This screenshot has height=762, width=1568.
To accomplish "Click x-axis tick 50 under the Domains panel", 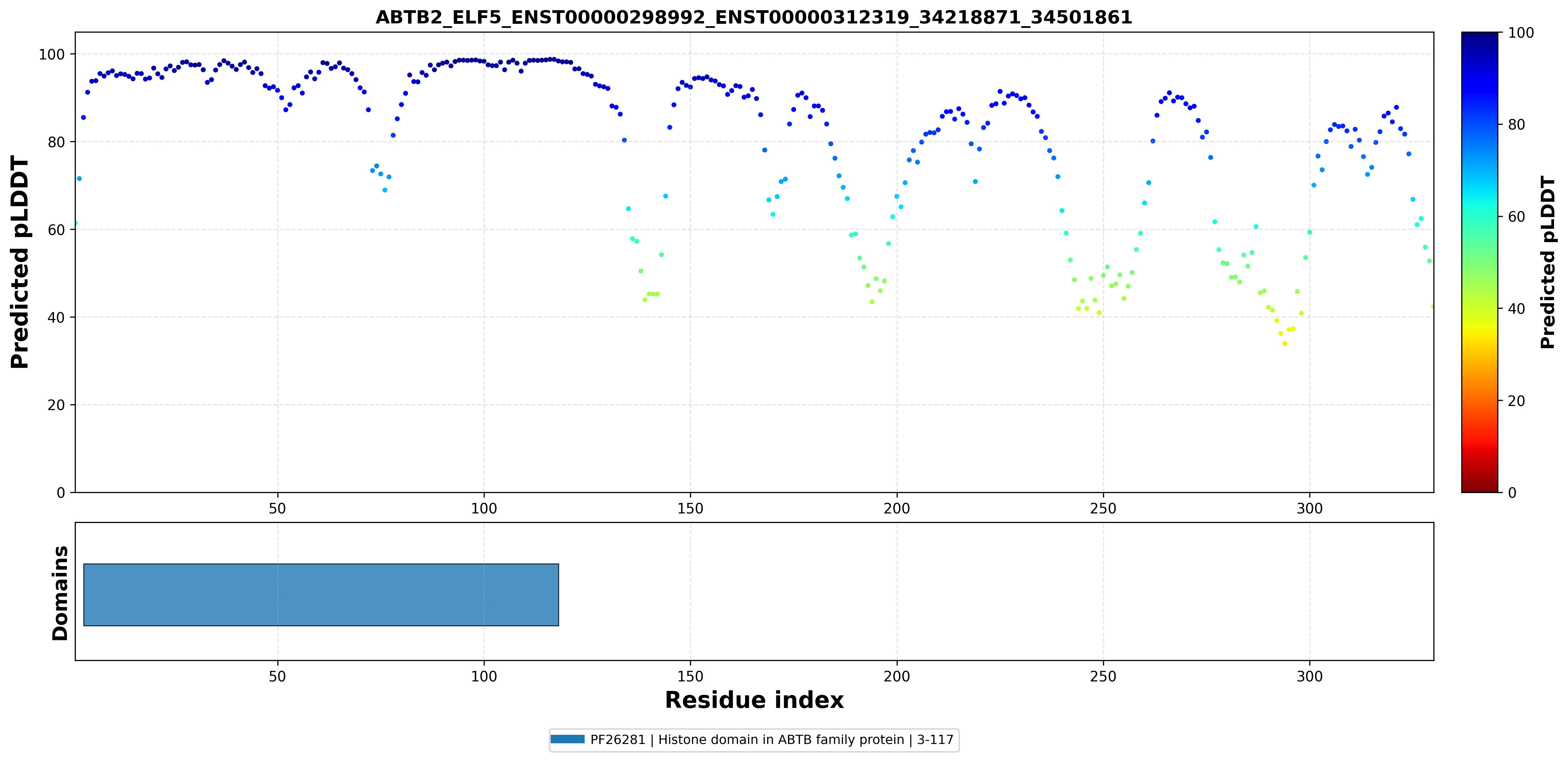I will tap(278, 677).
